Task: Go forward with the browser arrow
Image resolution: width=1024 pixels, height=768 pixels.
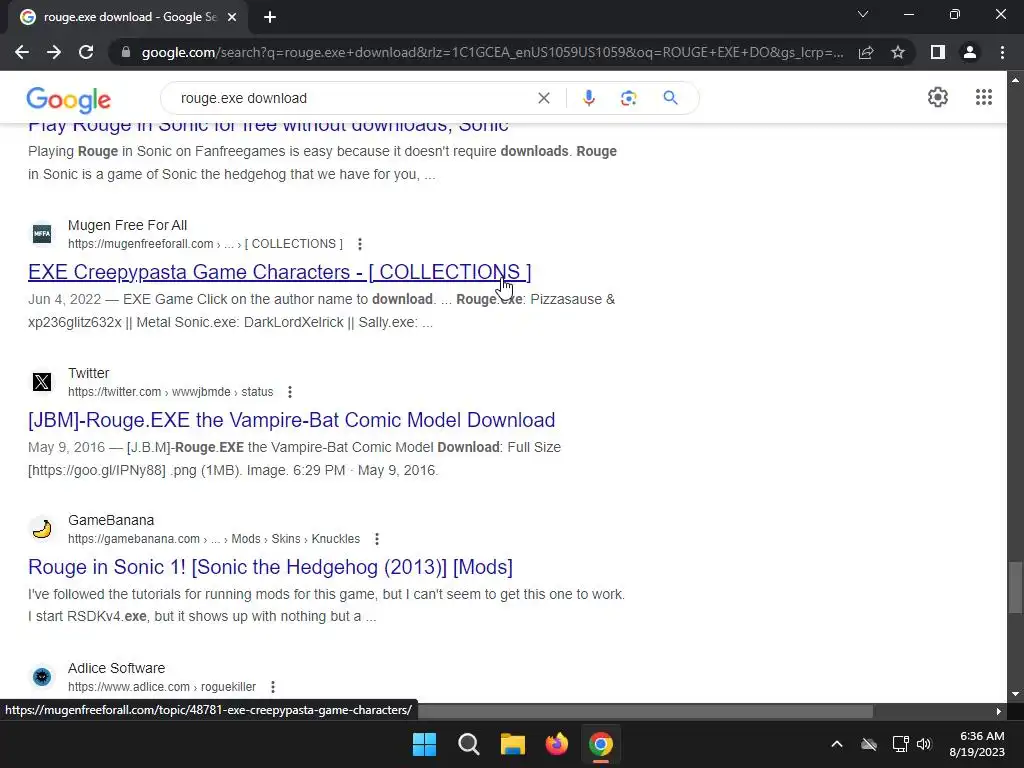Action: (x=54, y=52)
